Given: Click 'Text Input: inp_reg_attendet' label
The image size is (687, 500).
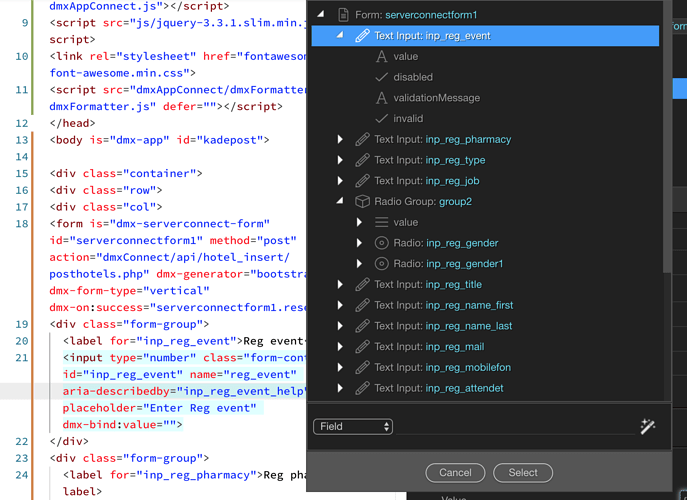Looking at the screenshot, I should click(439, 388).
